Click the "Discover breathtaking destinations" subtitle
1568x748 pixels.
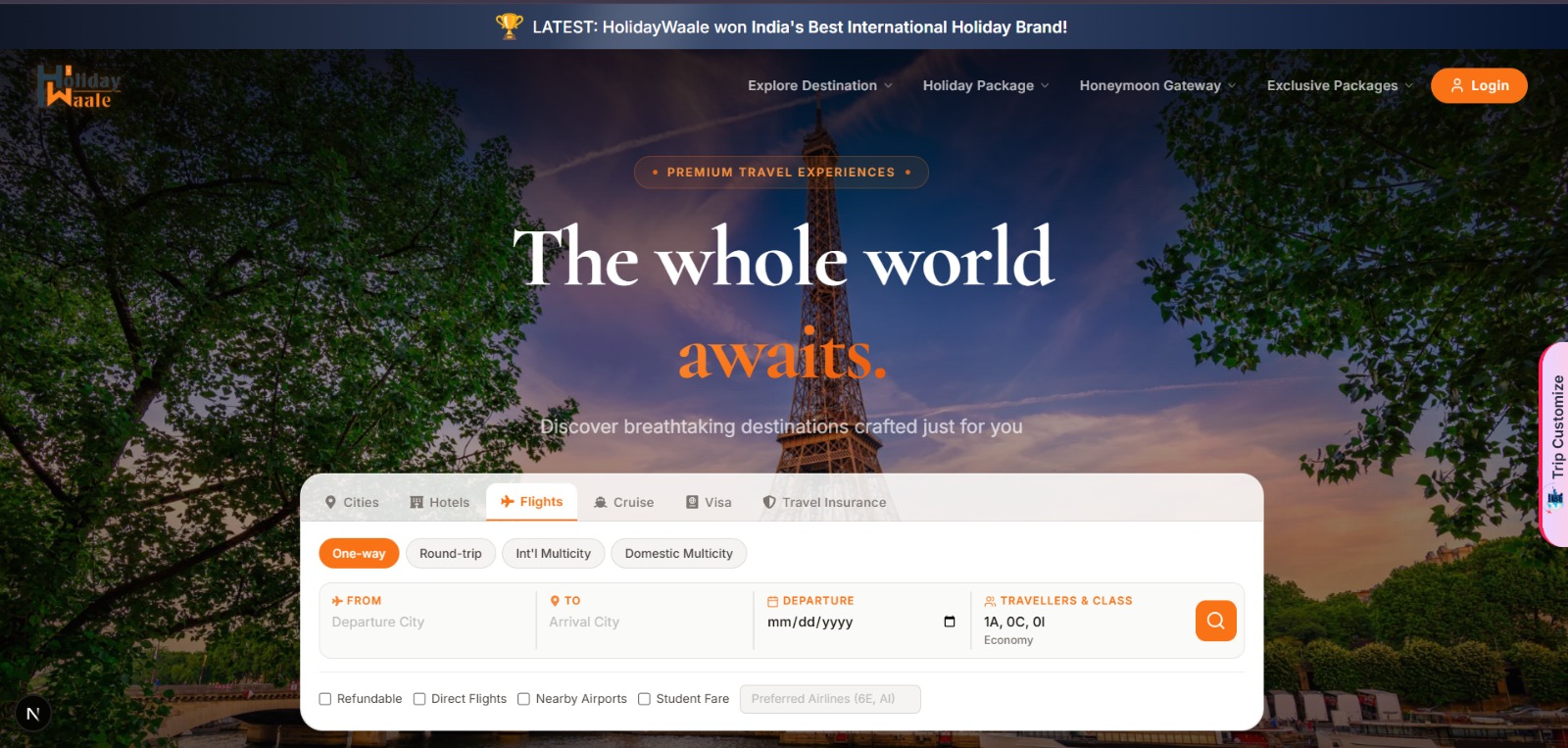[x=781, y=426]
